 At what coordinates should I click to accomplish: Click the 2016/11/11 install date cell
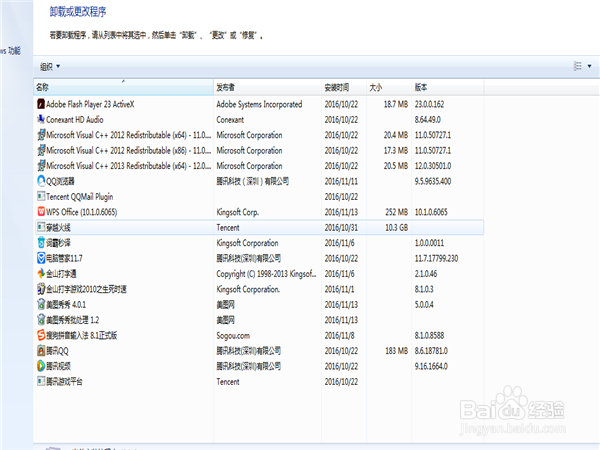[341, 181]
